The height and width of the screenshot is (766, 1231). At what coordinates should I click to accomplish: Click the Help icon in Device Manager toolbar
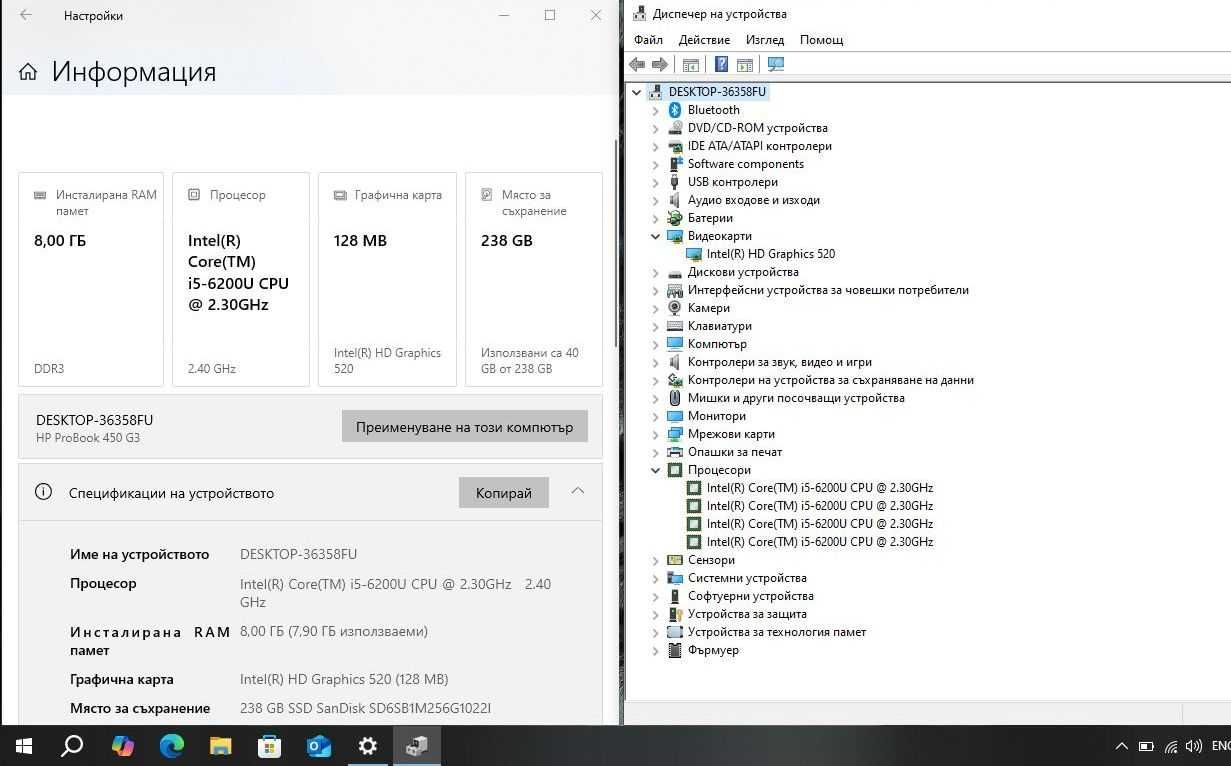coord(721,64)
